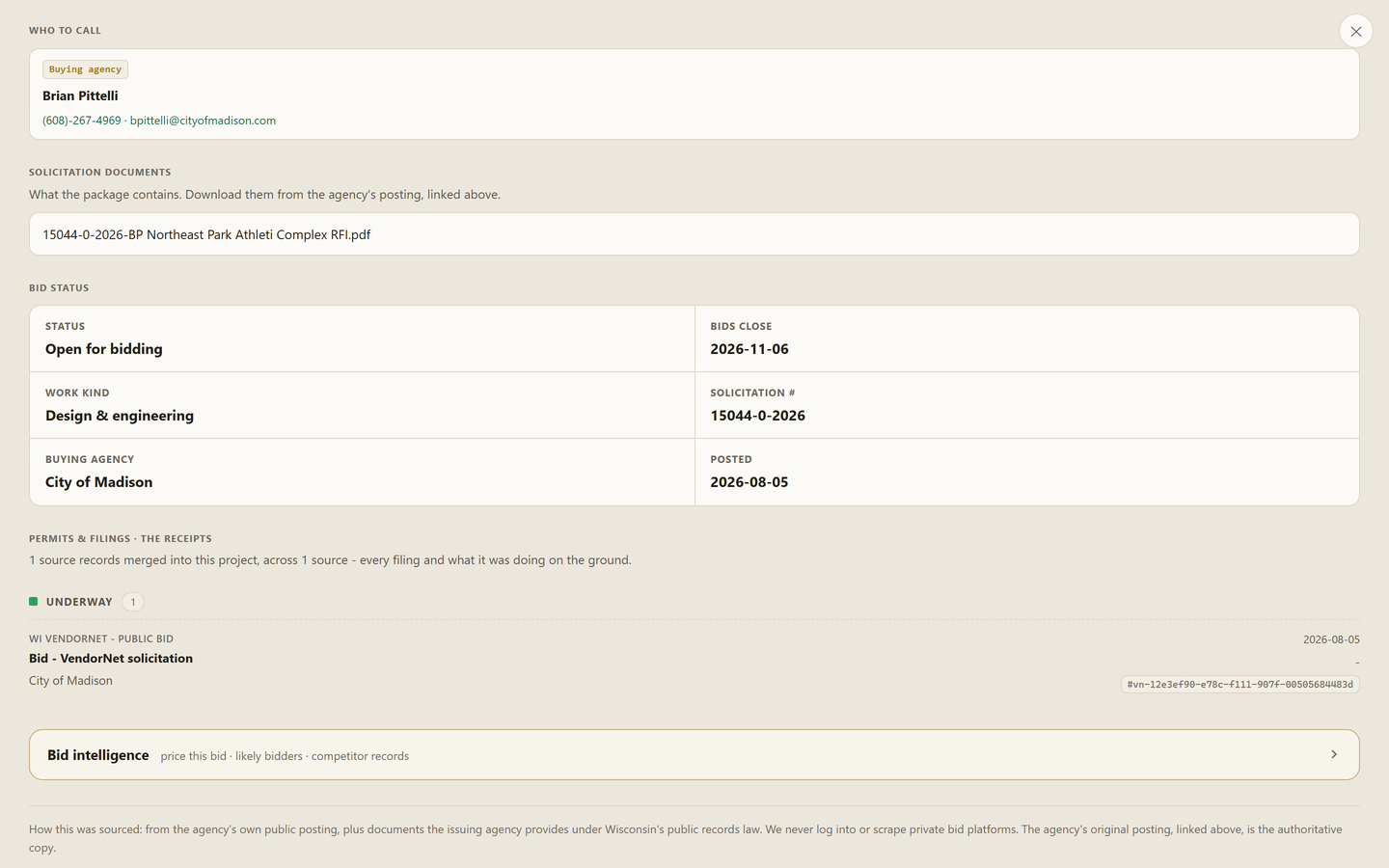
Task: Click the "How this was sourced" footnote text
Action: (686, 838)
